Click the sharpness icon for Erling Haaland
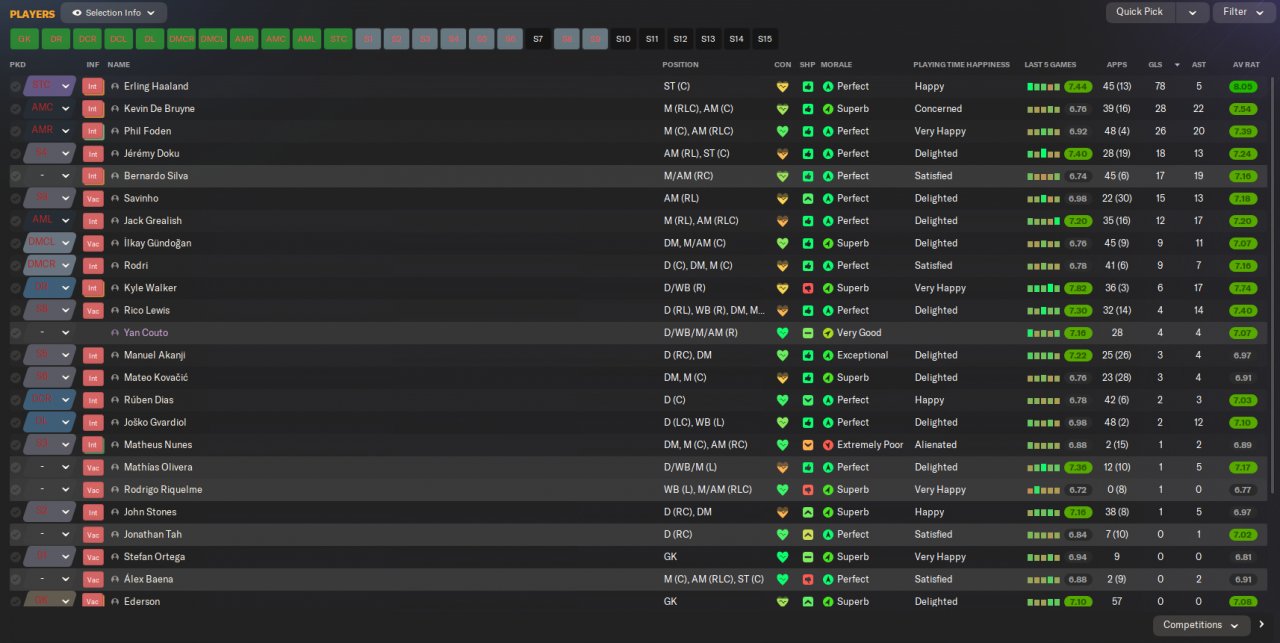 coord(807,87)
